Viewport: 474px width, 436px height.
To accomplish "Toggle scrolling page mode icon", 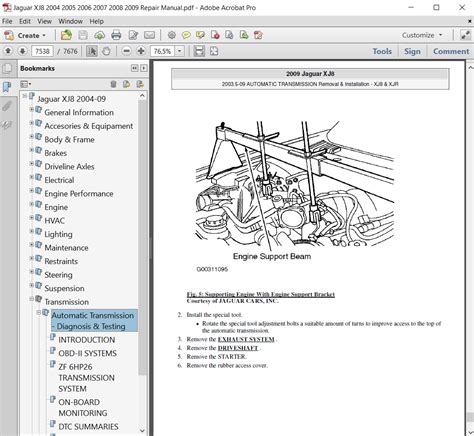I will click(199, 51).
